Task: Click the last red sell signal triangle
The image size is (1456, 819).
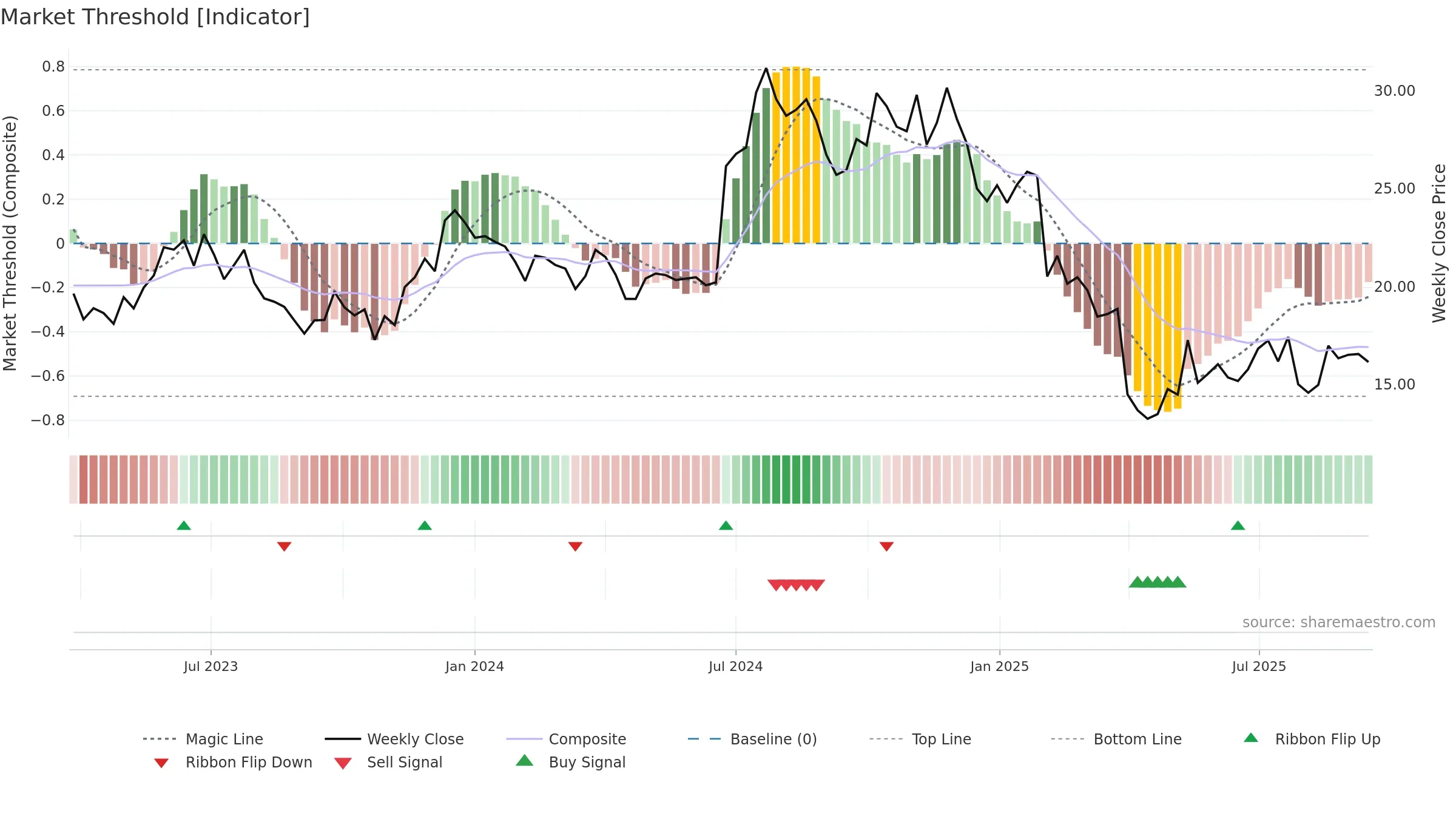Action: pyautogui.click(x=817, y=585)
